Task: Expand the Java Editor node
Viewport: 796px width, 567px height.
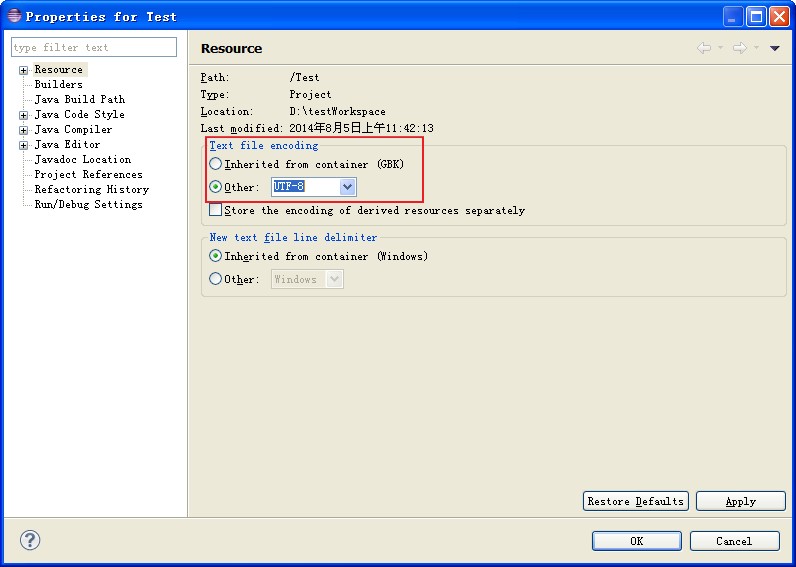Action: tap(23, 146)
